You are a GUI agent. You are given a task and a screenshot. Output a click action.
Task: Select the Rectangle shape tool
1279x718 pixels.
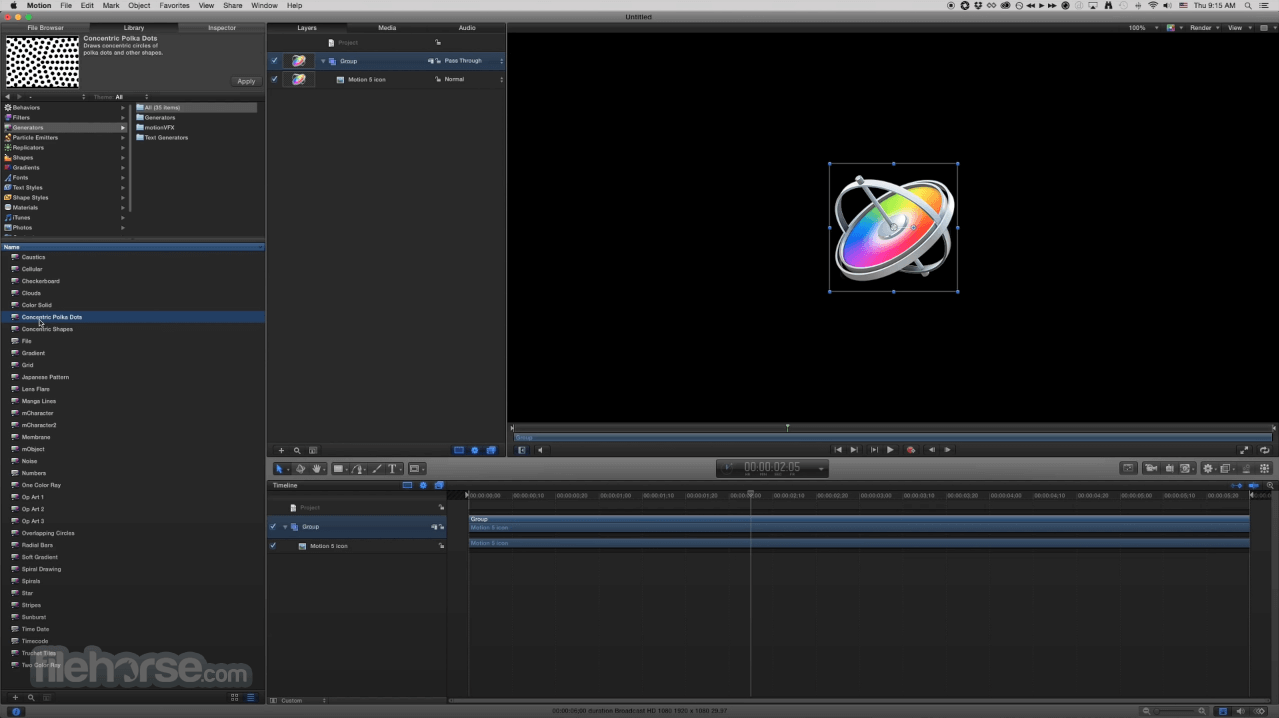(339, 468)
